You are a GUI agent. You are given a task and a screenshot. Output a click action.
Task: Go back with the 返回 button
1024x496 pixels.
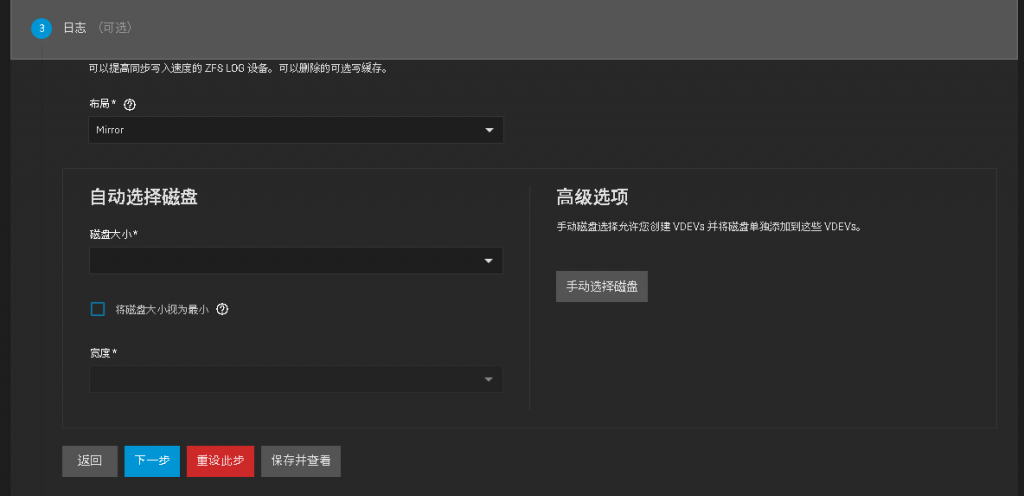[89, 461]
